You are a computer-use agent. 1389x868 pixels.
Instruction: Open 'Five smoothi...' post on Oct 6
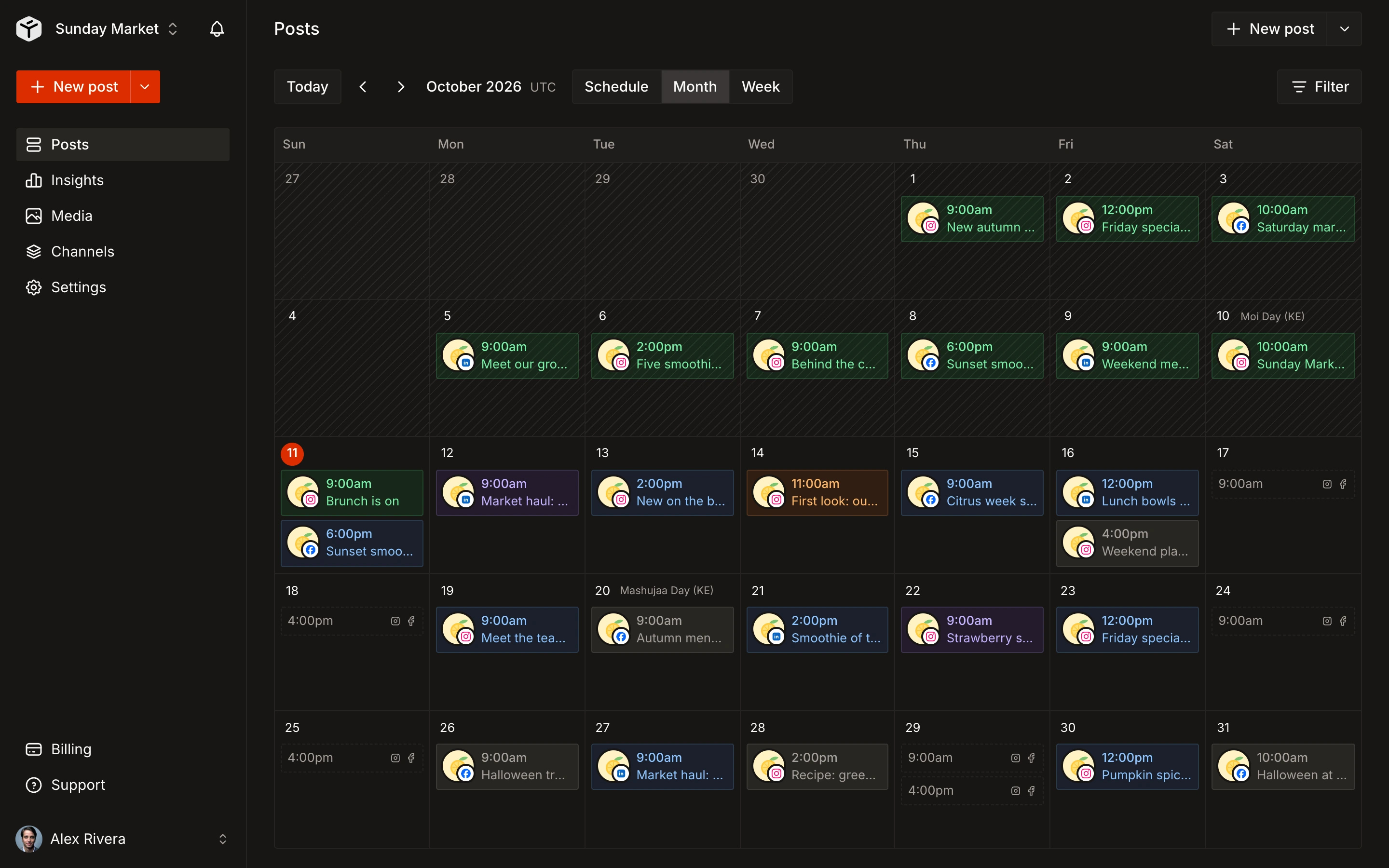662,356
